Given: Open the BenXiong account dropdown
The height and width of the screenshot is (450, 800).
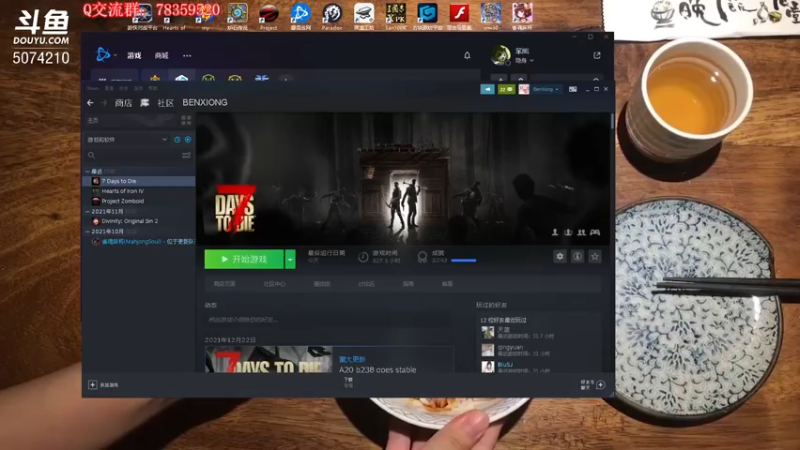Looking at the screenshot, I should click(545, 89).
